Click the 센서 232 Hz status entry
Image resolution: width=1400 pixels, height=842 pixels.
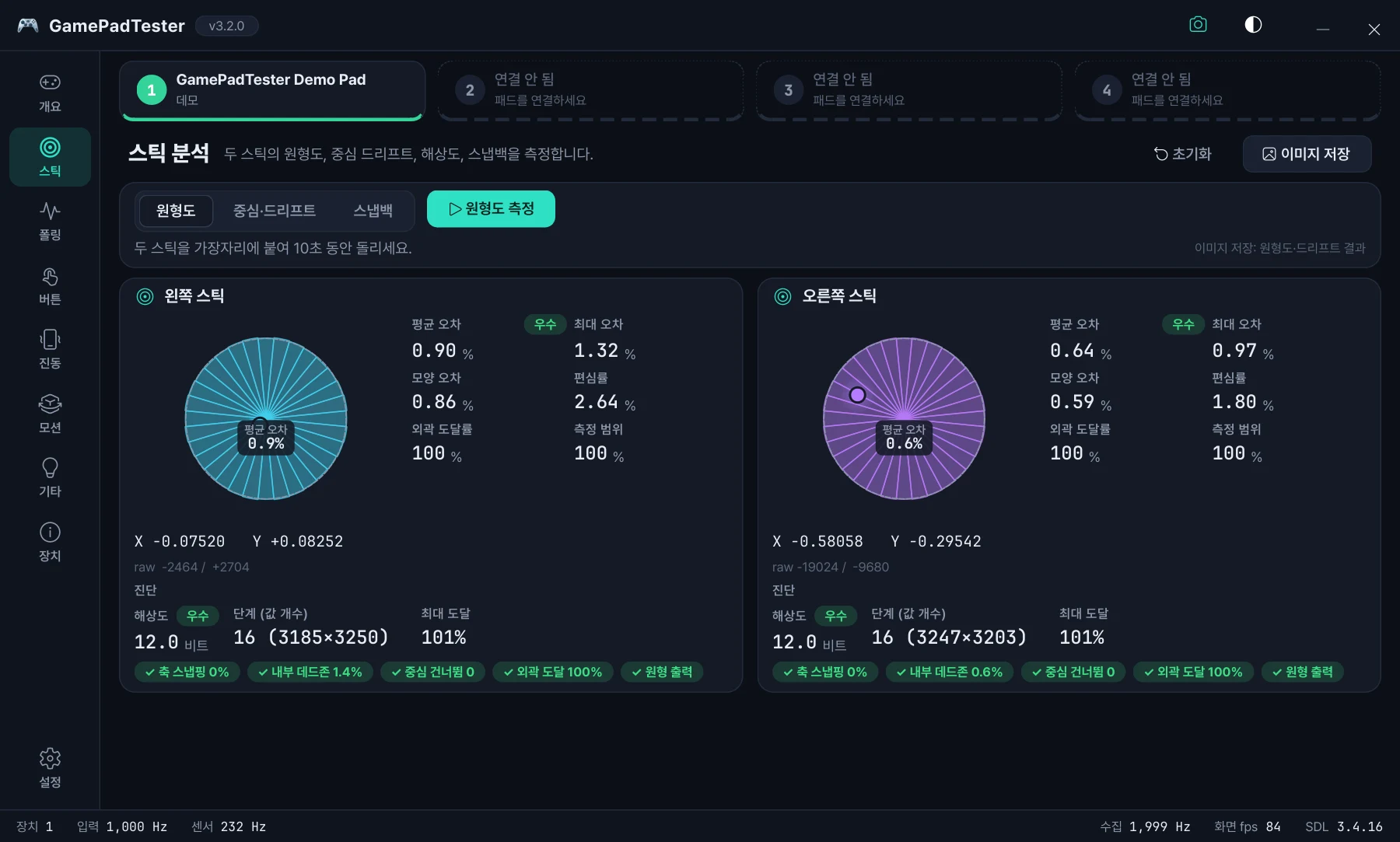pos(229,826)
